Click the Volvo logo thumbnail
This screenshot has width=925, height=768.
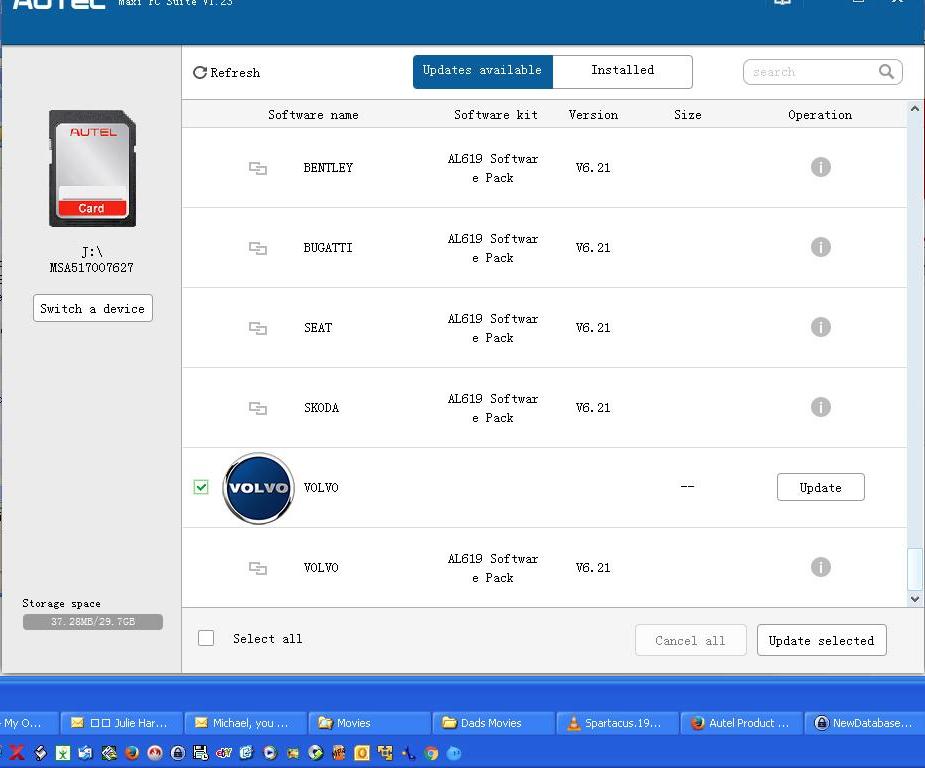tap(258, 488)
